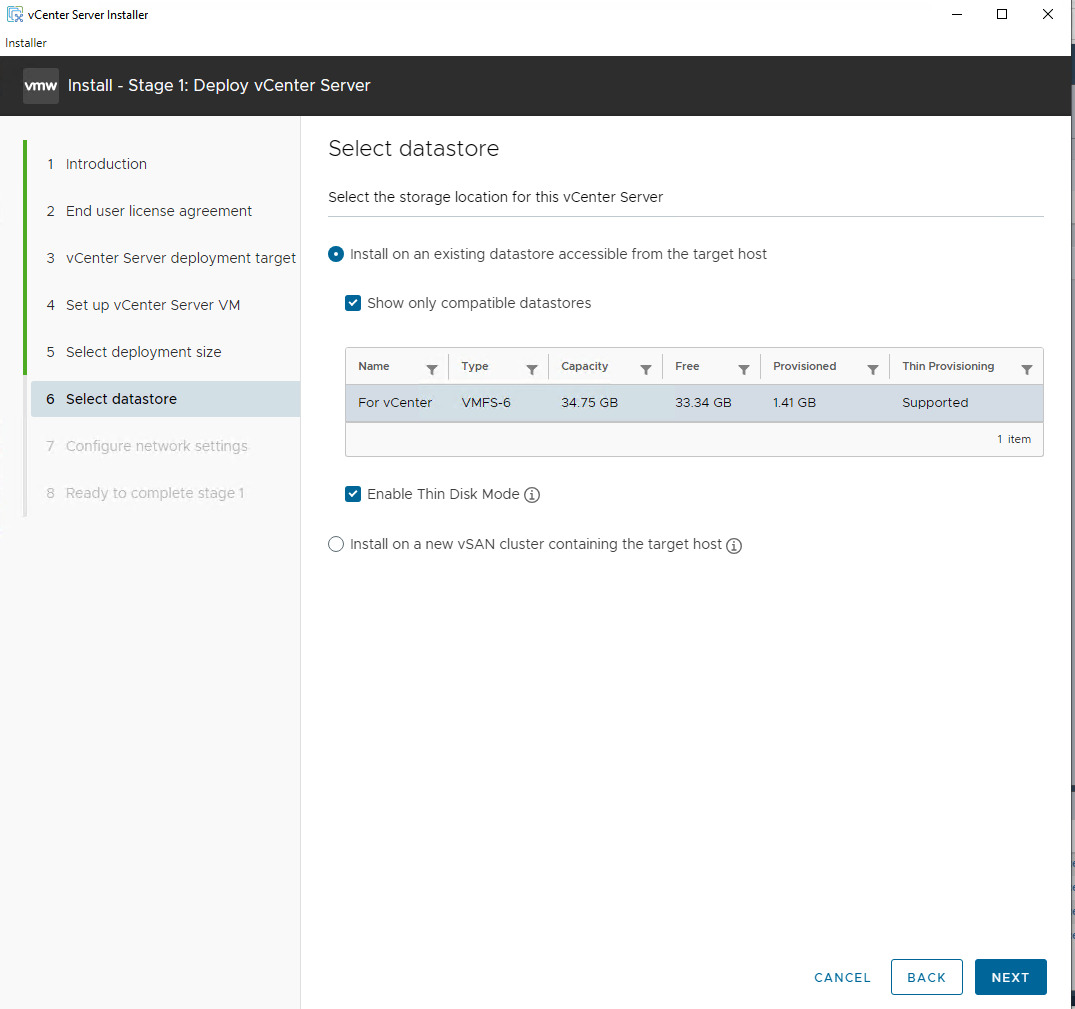
Task: Go to step 5 Select deployment size
Action: coord(144,352)
